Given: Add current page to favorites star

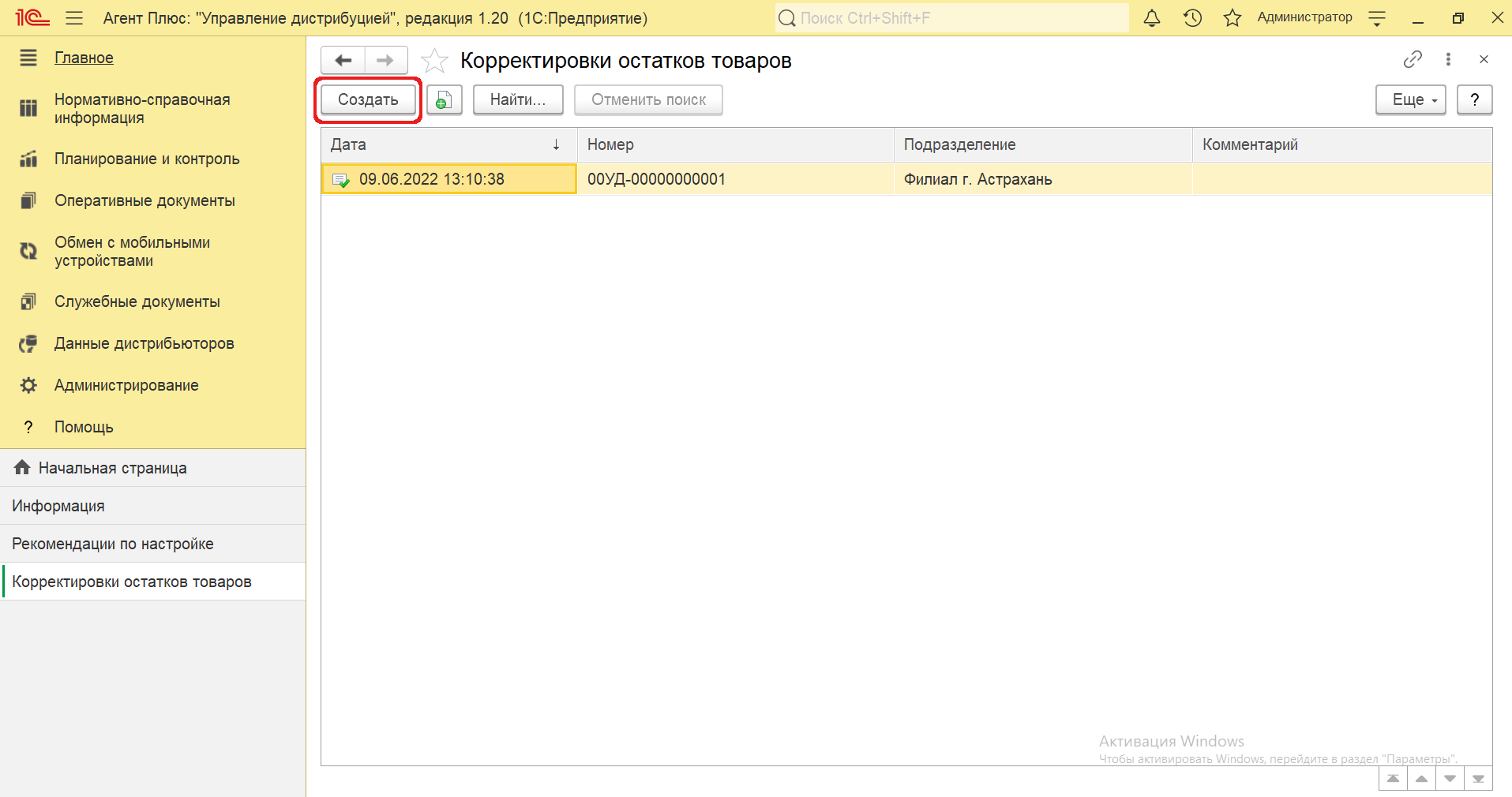Looking at the screenshot, I should point(434,61).
